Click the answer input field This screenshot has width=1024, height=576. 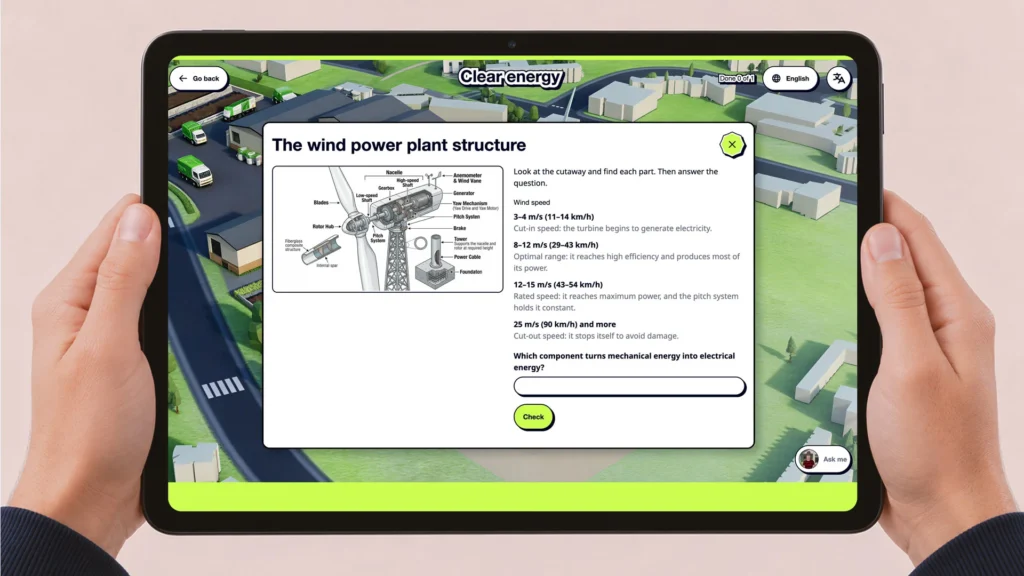click(629, 386)
